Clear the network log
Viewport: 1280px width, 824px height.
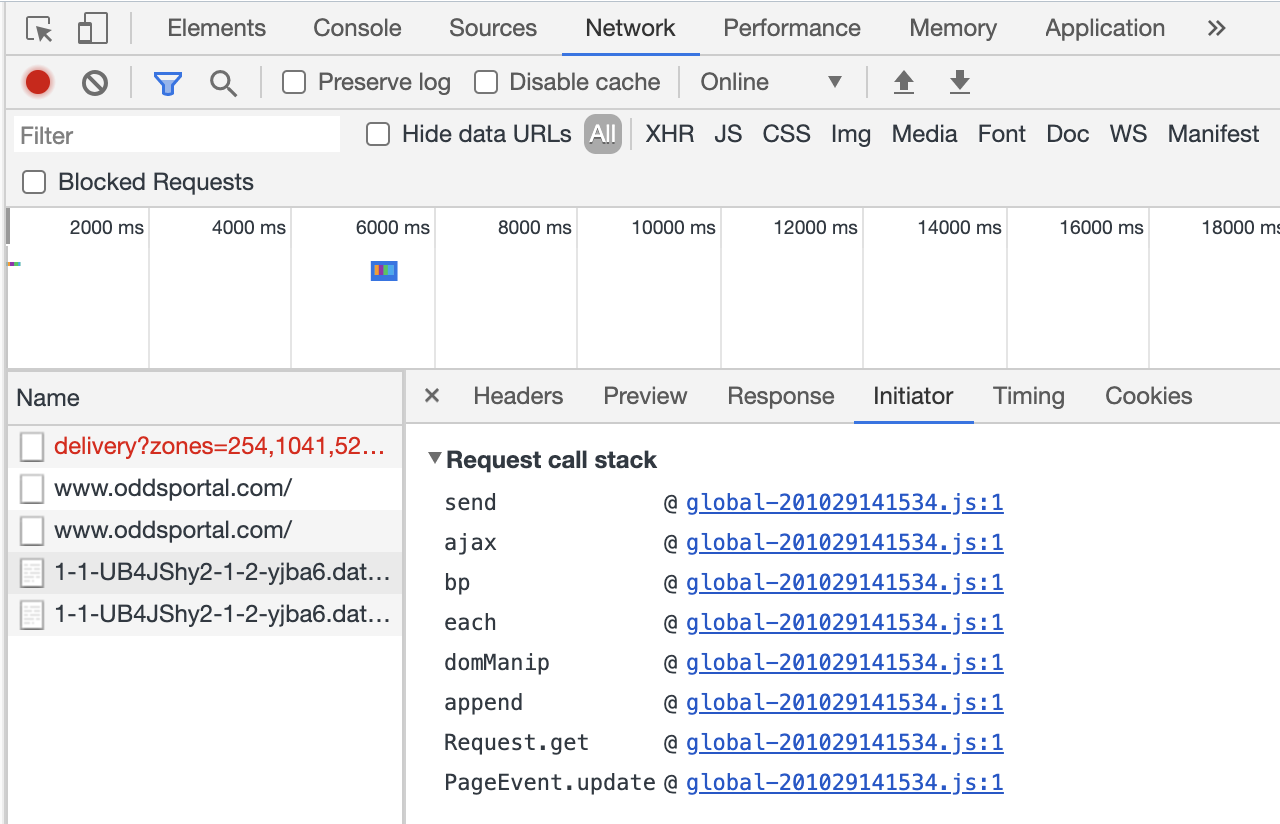coord(95,82)
